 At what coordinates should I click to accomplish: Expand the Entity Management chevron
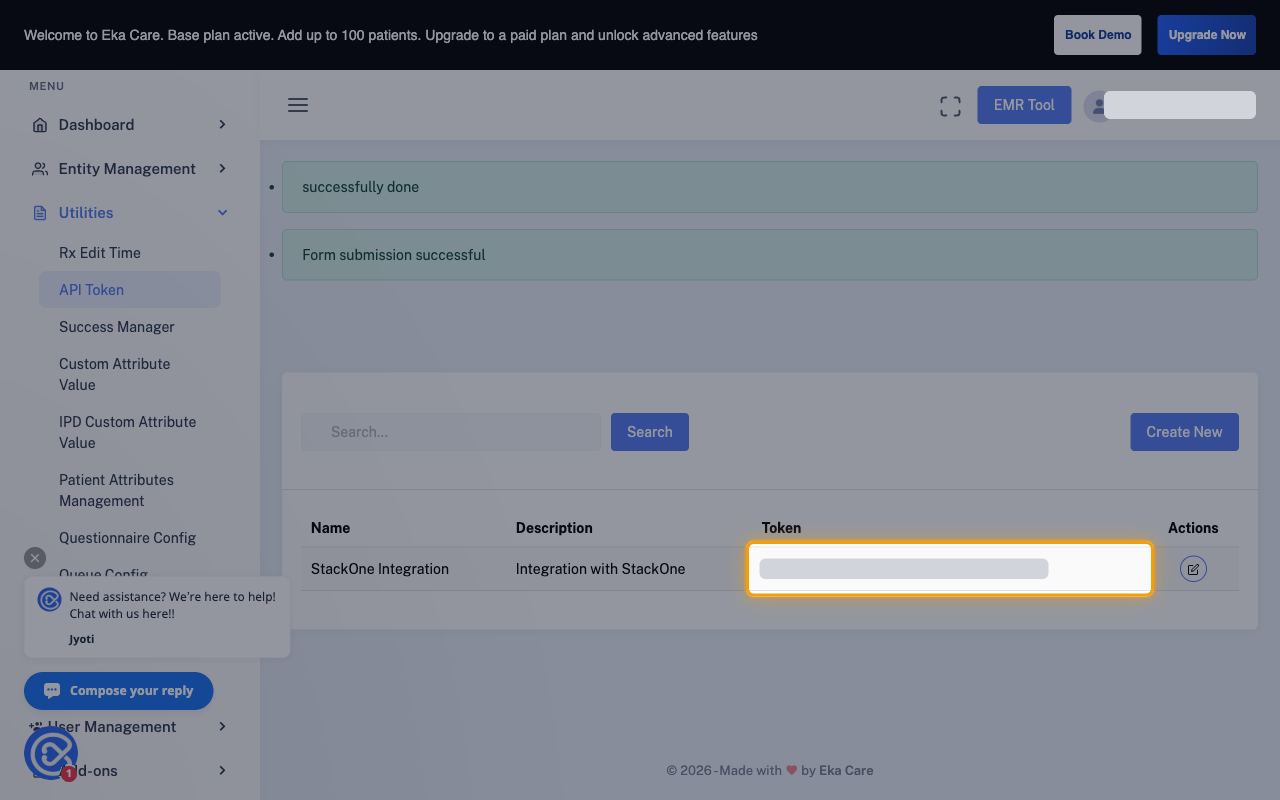(x=222, y=169)
